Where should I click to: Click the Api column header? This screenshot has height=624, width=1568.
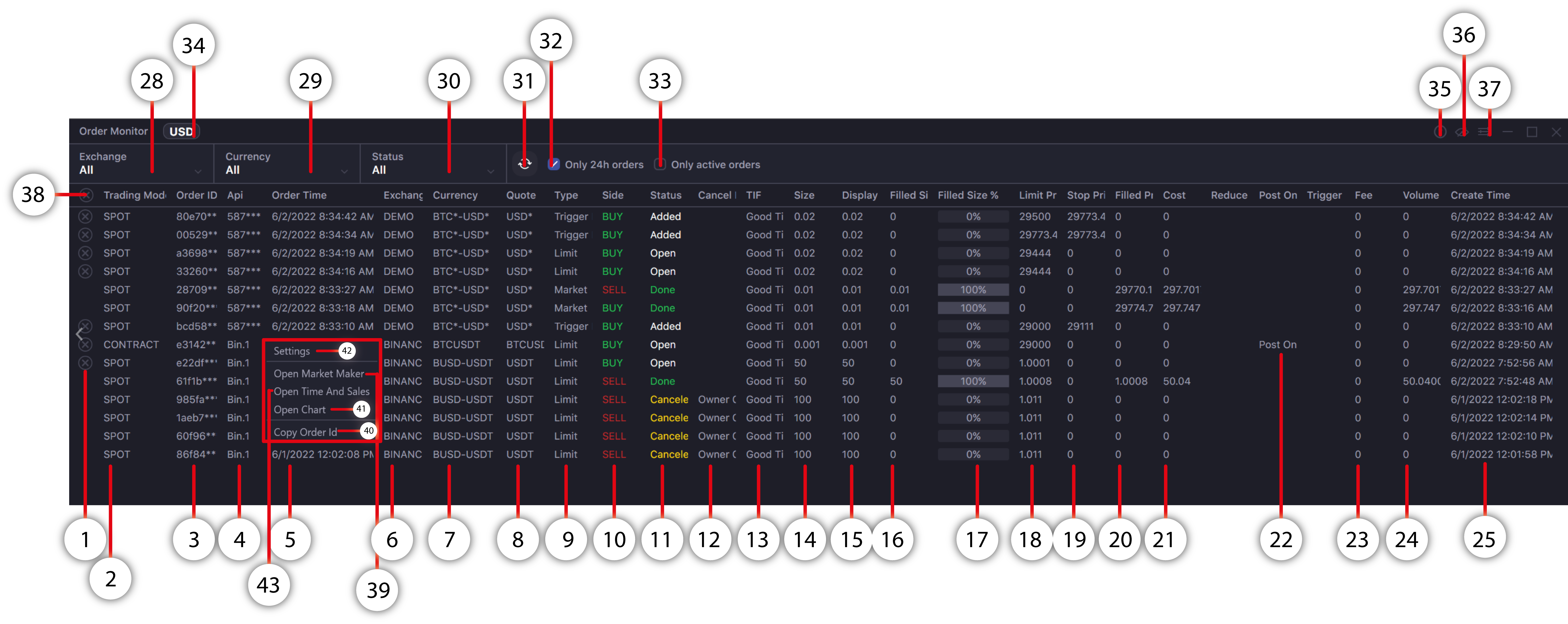pos(235,195)
